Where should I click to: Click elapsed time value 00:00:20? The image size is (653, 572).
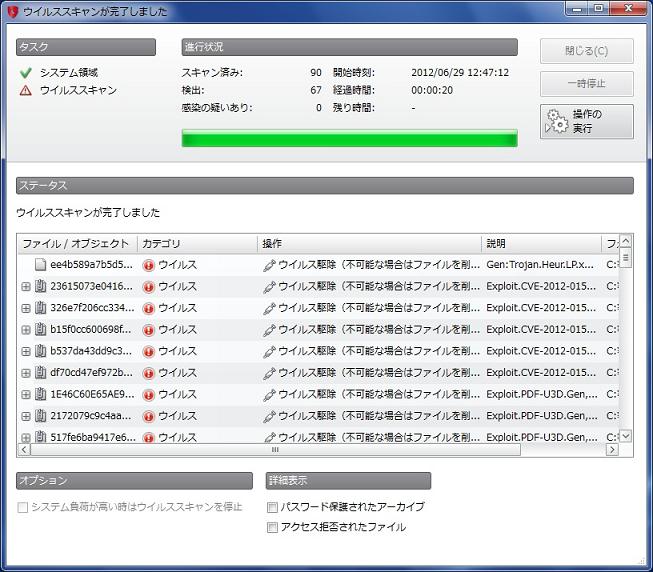pyautogui.click(x=432, y=90)
